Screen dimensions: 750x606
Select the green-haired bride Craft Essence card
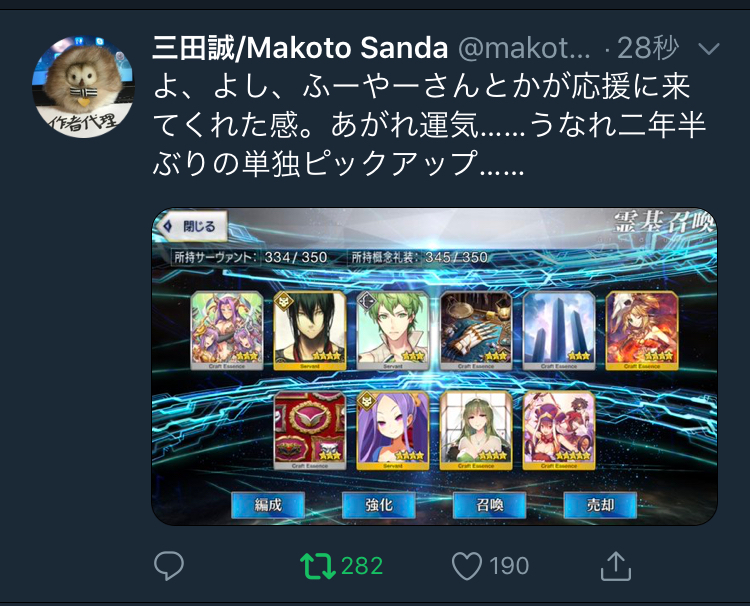pos(476,430)
